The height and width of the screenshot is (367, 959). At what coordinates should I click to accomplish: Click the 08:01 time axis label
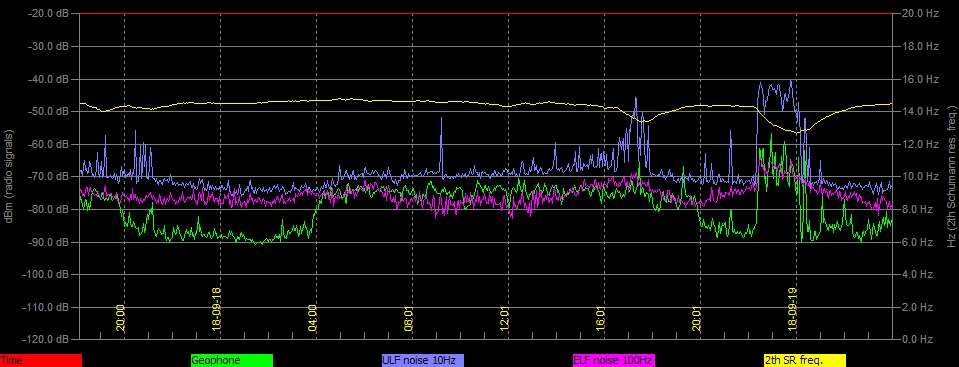[x=409, y=318]
